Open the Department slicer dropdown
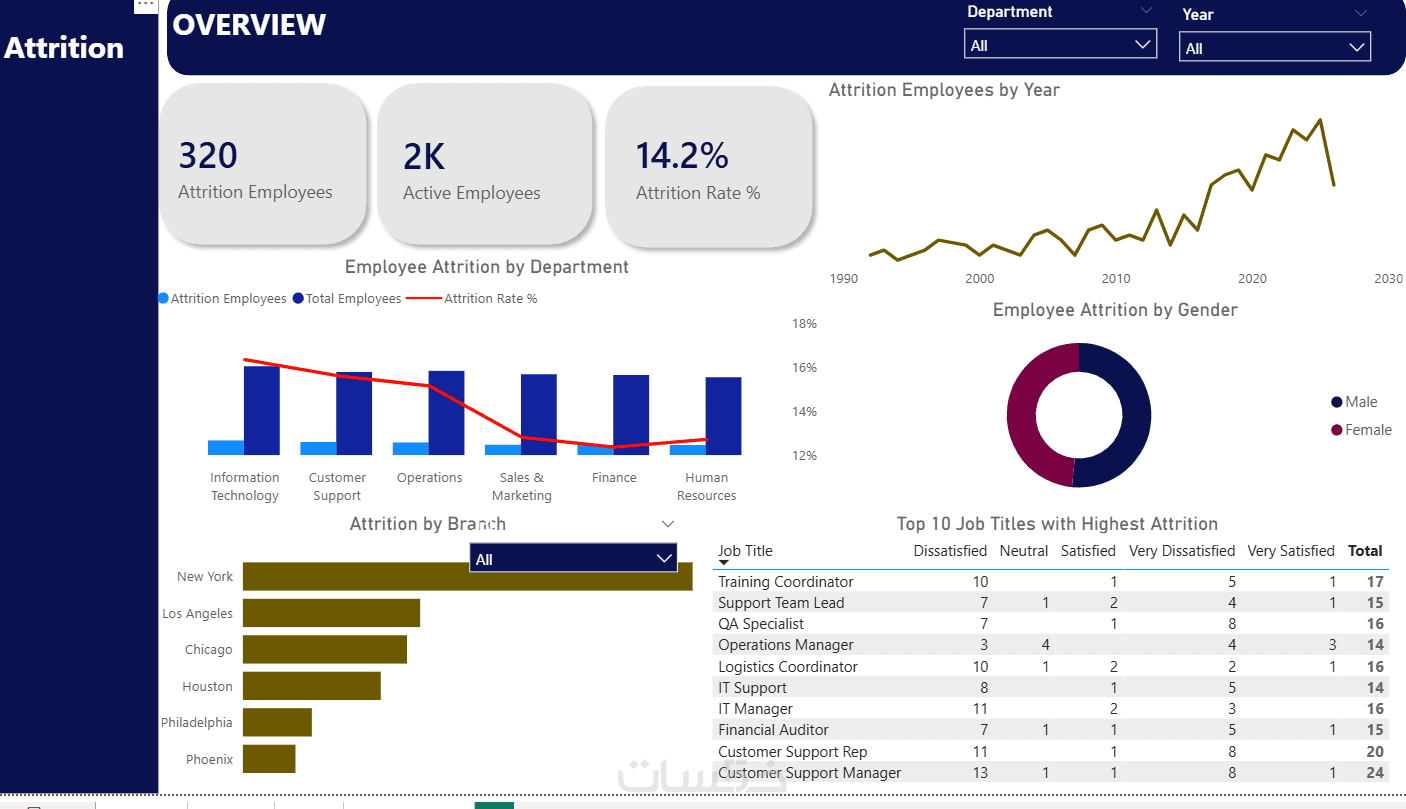The image size is (1406, 809). (x=1060, y=44)
